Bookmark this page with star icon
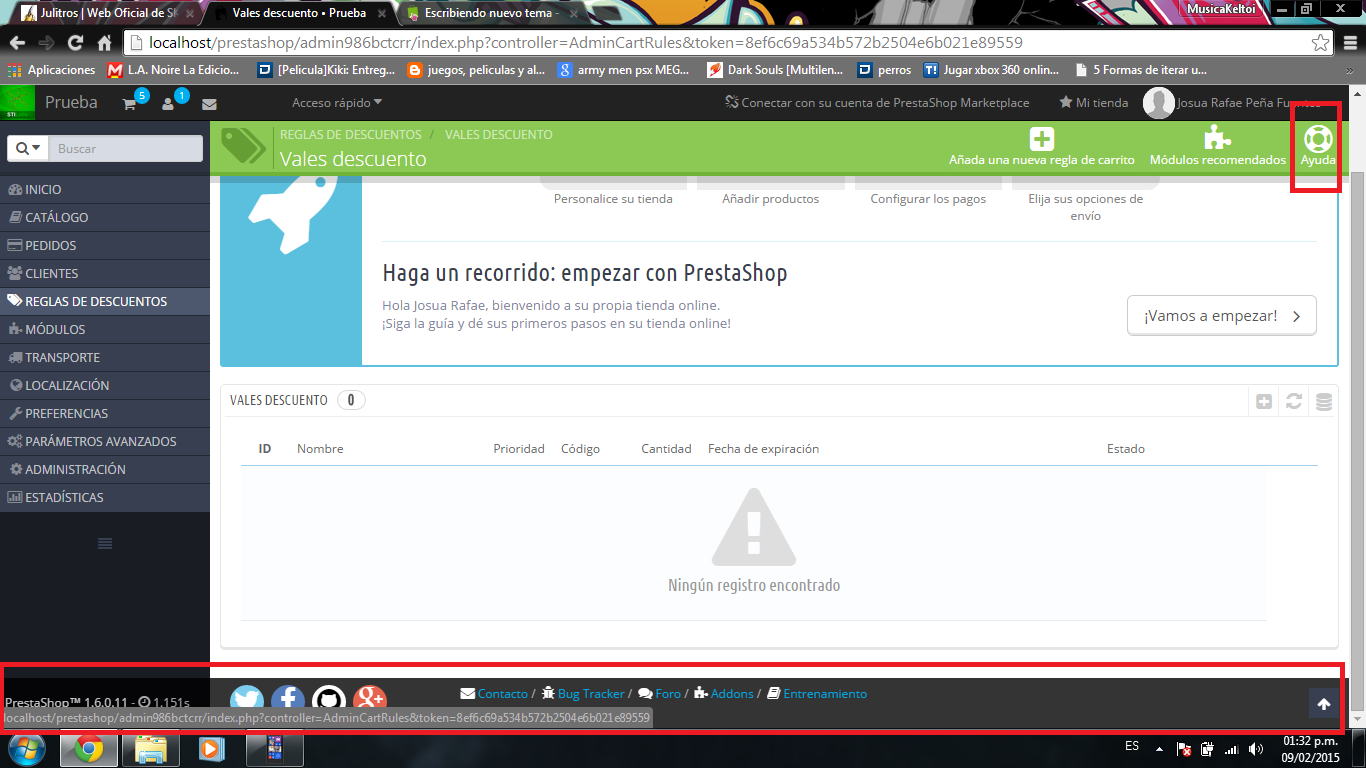This screenshot has width=1366, height=768. point(1320,43)
